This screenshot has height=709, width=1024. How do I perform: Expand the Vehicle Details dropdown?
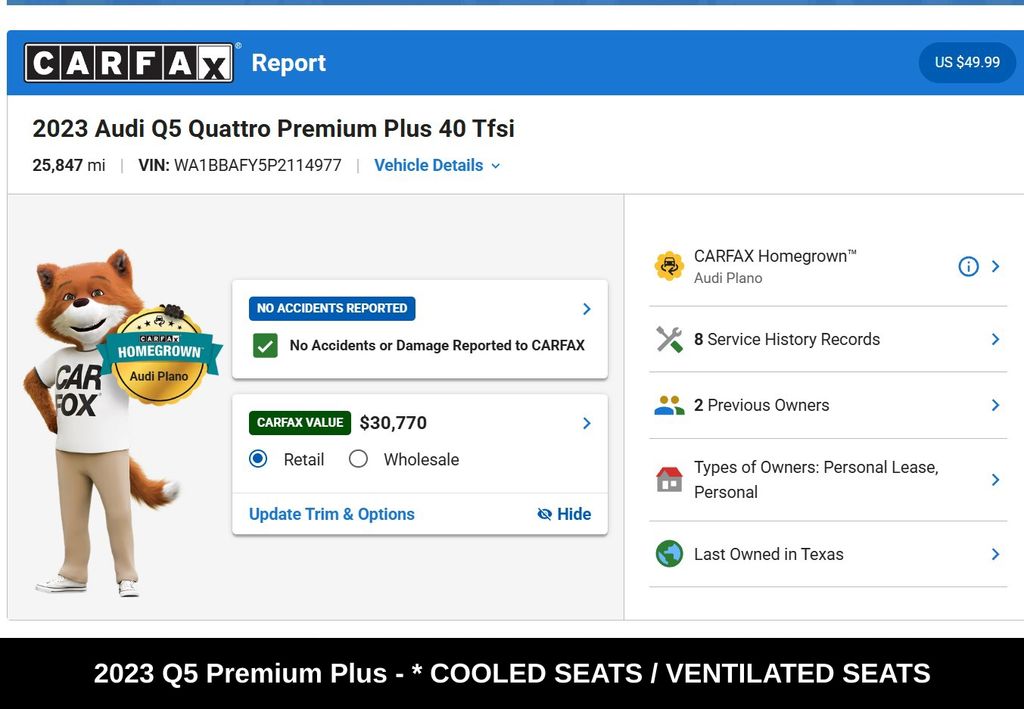(x=437, y=165)
